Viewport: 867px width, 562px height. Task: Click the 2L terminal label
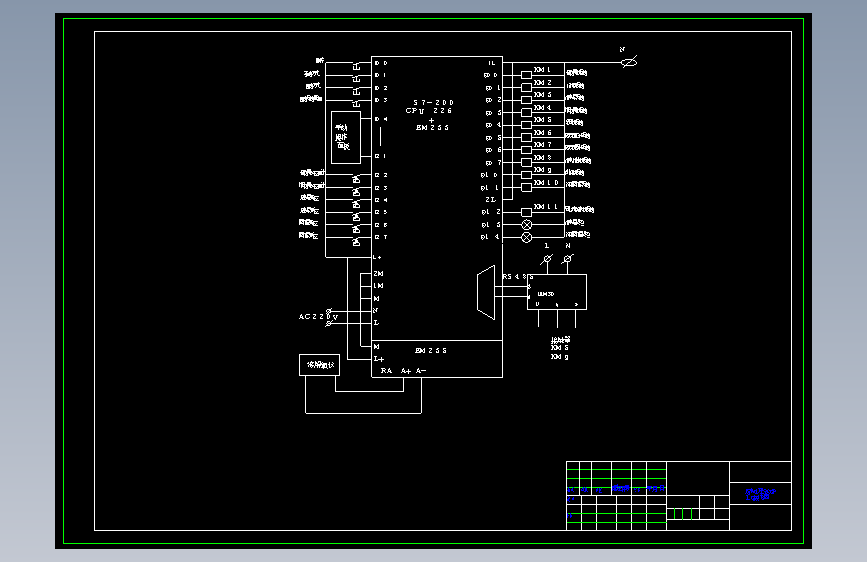[490, 200]
